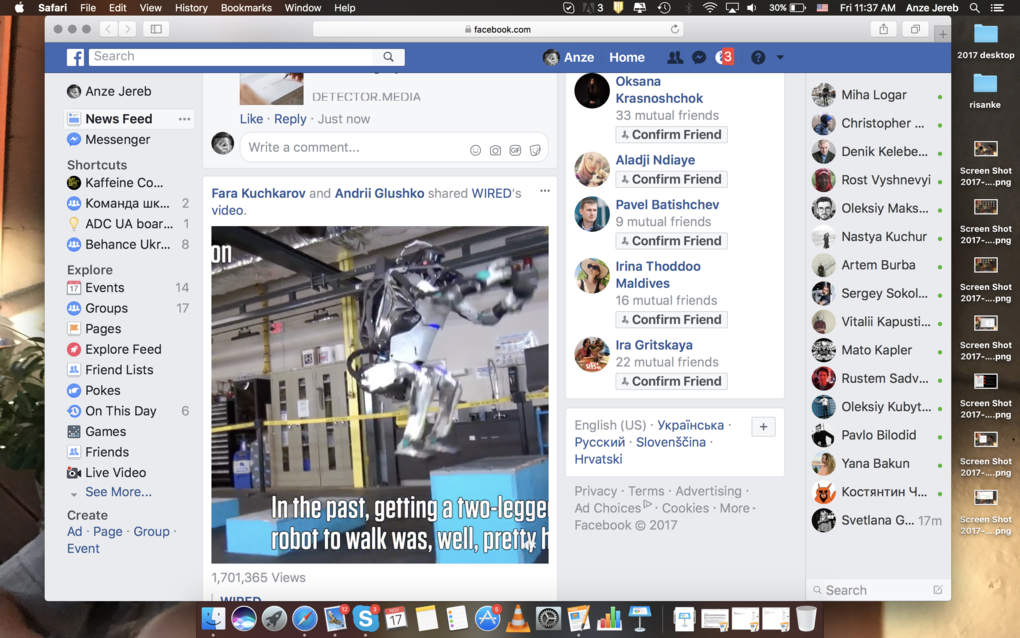Open the Edit menu
This screenshot has height=638, width=1020.
118,8
